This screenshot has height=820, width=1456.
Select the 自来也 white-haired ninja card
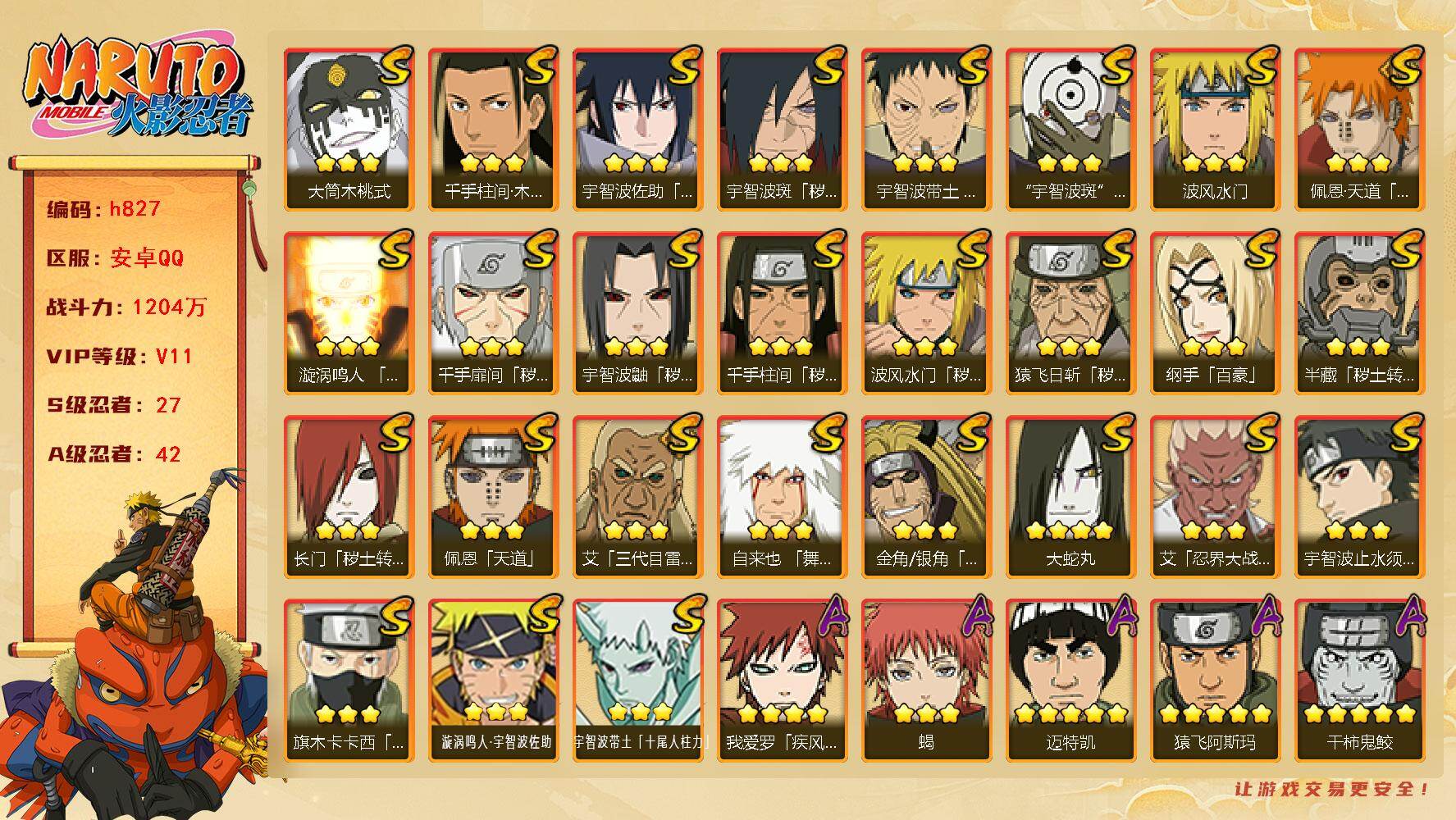tap(782, 496)
